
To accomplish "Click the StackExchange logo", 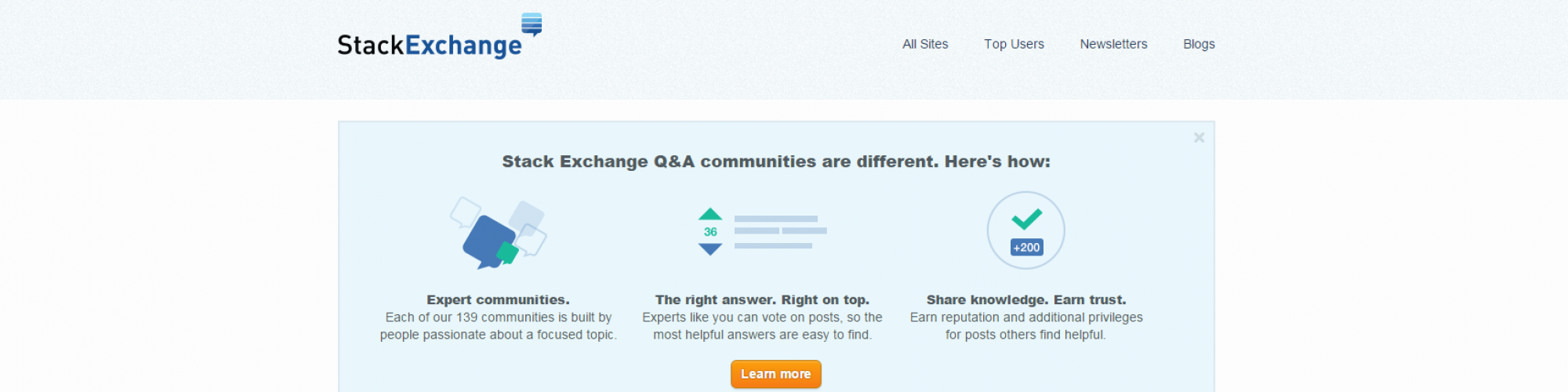I will 430,45.
